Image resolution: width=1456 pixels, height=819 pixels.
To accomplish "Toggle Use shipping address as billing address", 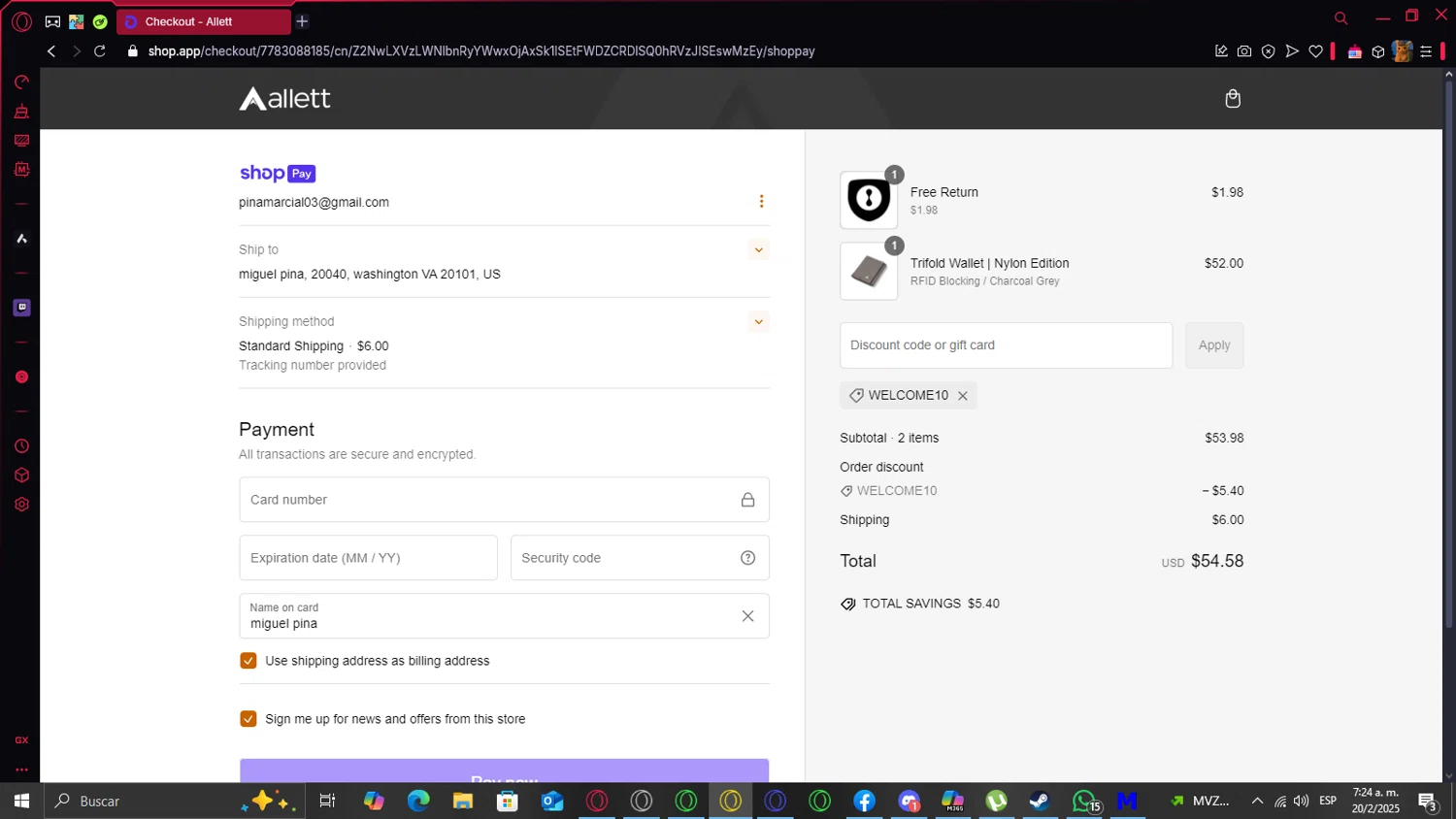I will [248, 661].
